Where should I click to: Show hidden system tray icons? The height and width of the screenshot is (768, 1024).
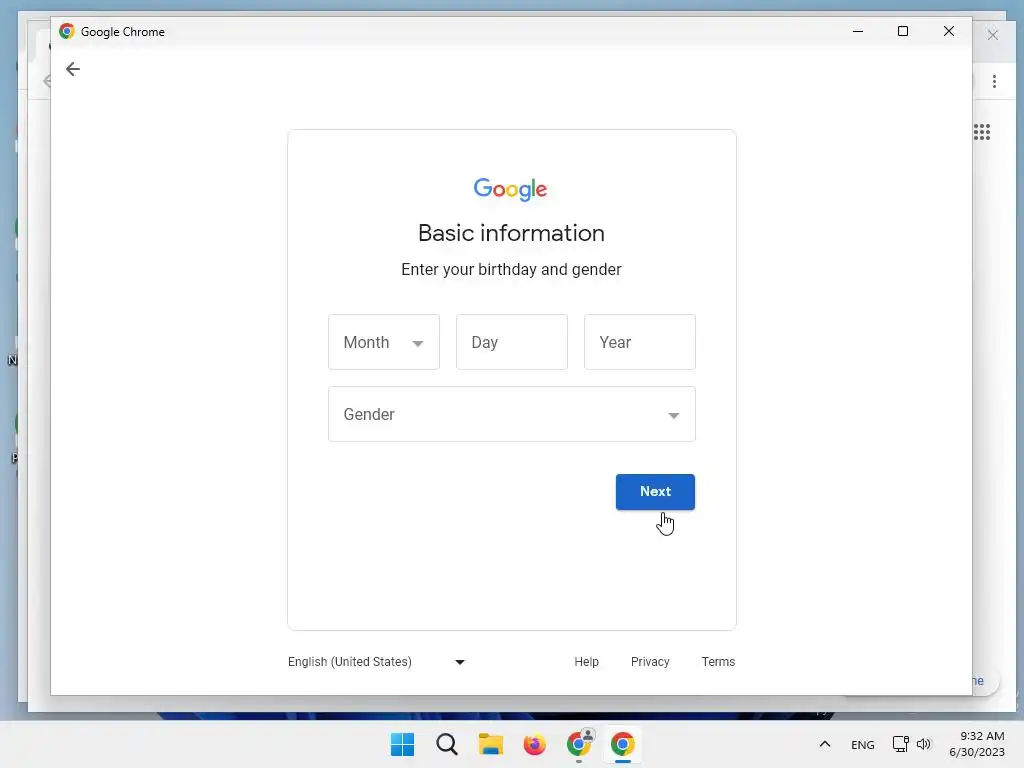pyautogui.click(x=825, y=744)
